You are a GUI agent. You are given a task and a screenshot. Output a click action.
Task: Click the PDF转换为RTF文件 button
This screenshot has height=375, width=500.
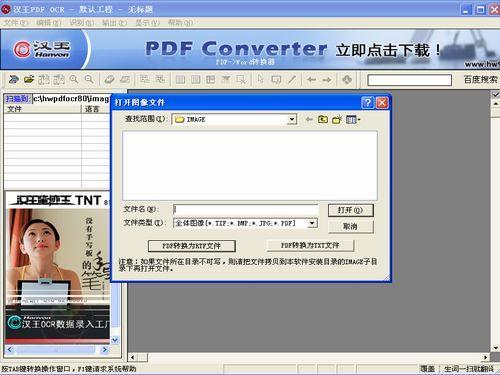coord(192,246)
